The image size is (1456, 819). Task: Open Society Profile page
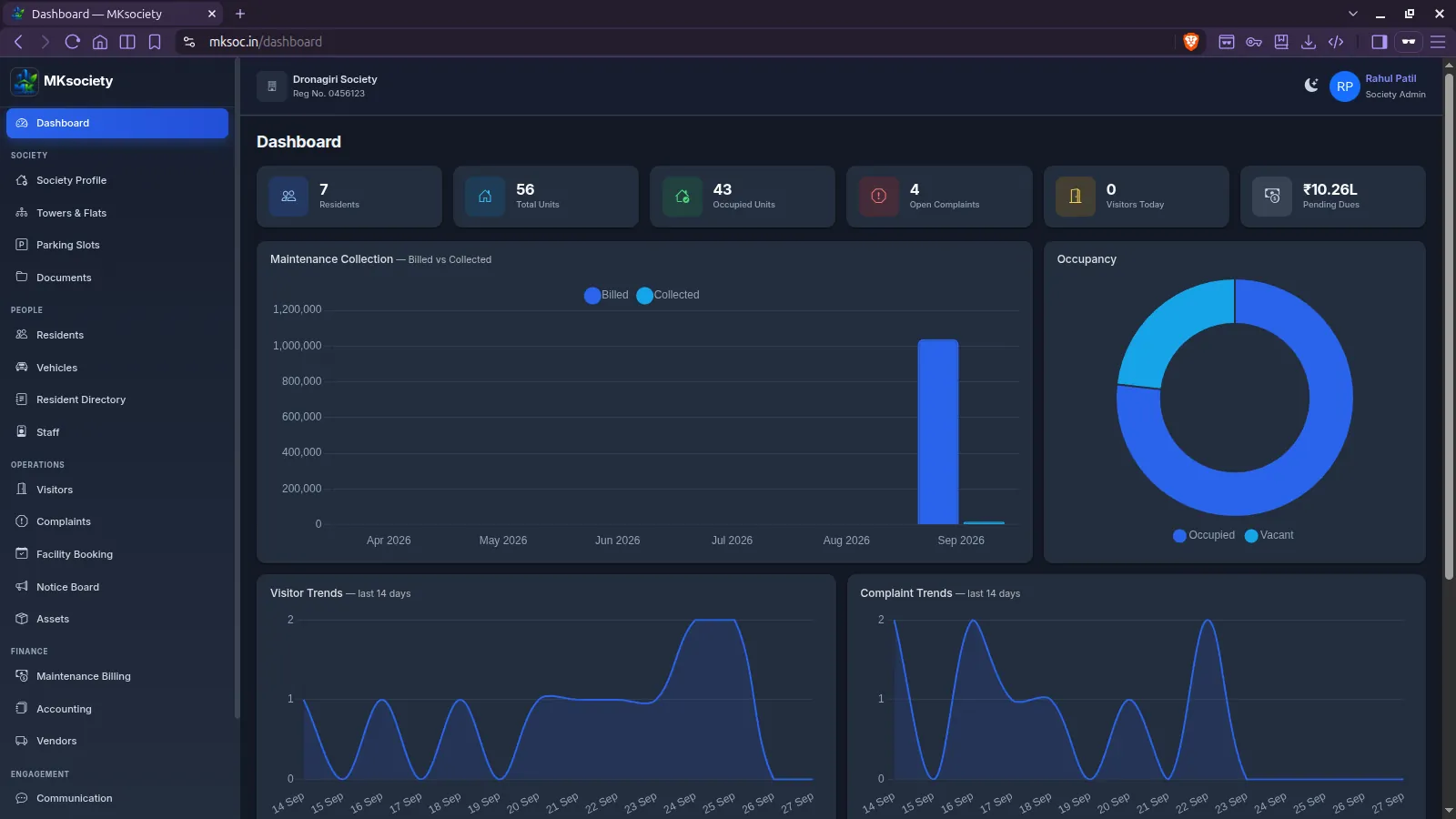(x=117, y=180)
